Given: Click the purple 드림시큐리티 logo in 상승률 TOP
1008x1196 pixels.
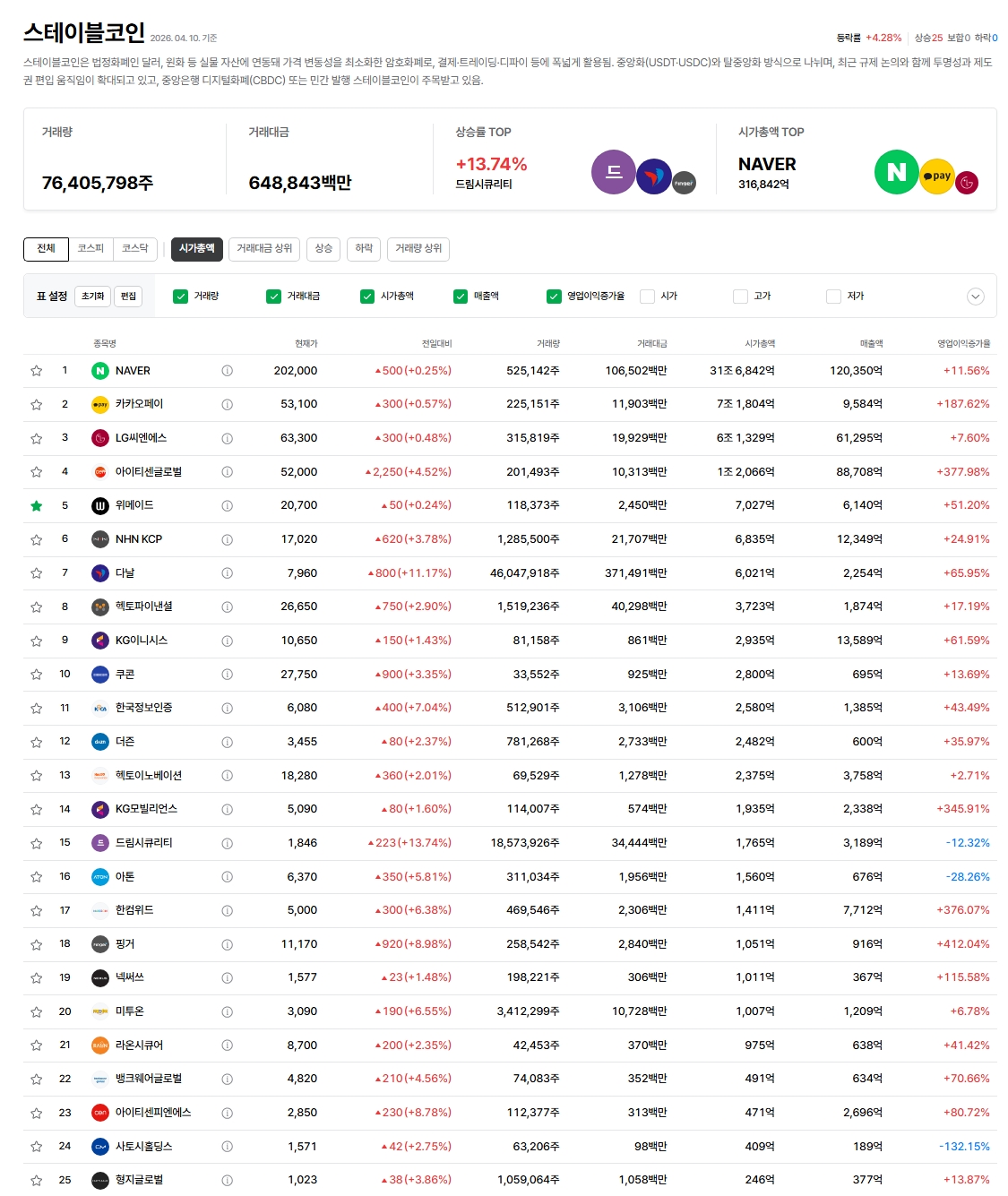Looking at the screenshot, I should [x=613, y=173].
